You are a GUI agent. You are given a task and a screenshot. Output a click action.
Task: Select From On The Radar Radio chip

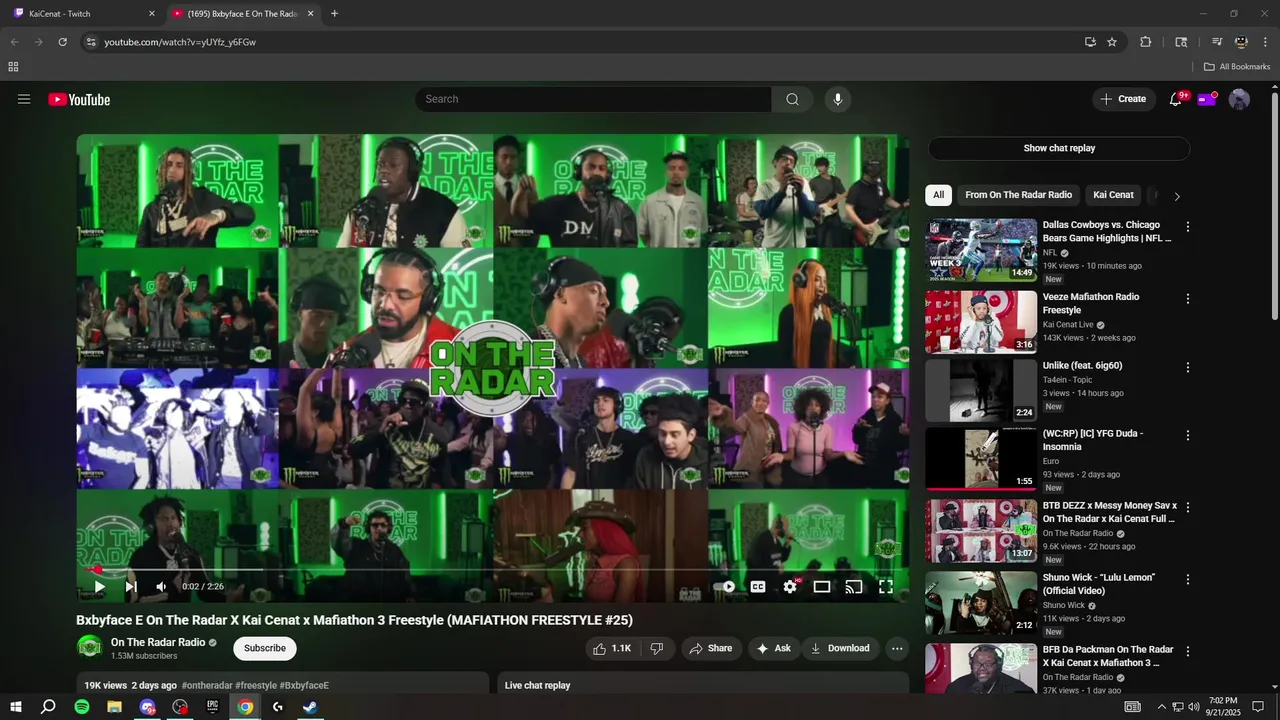(1018, 195)
